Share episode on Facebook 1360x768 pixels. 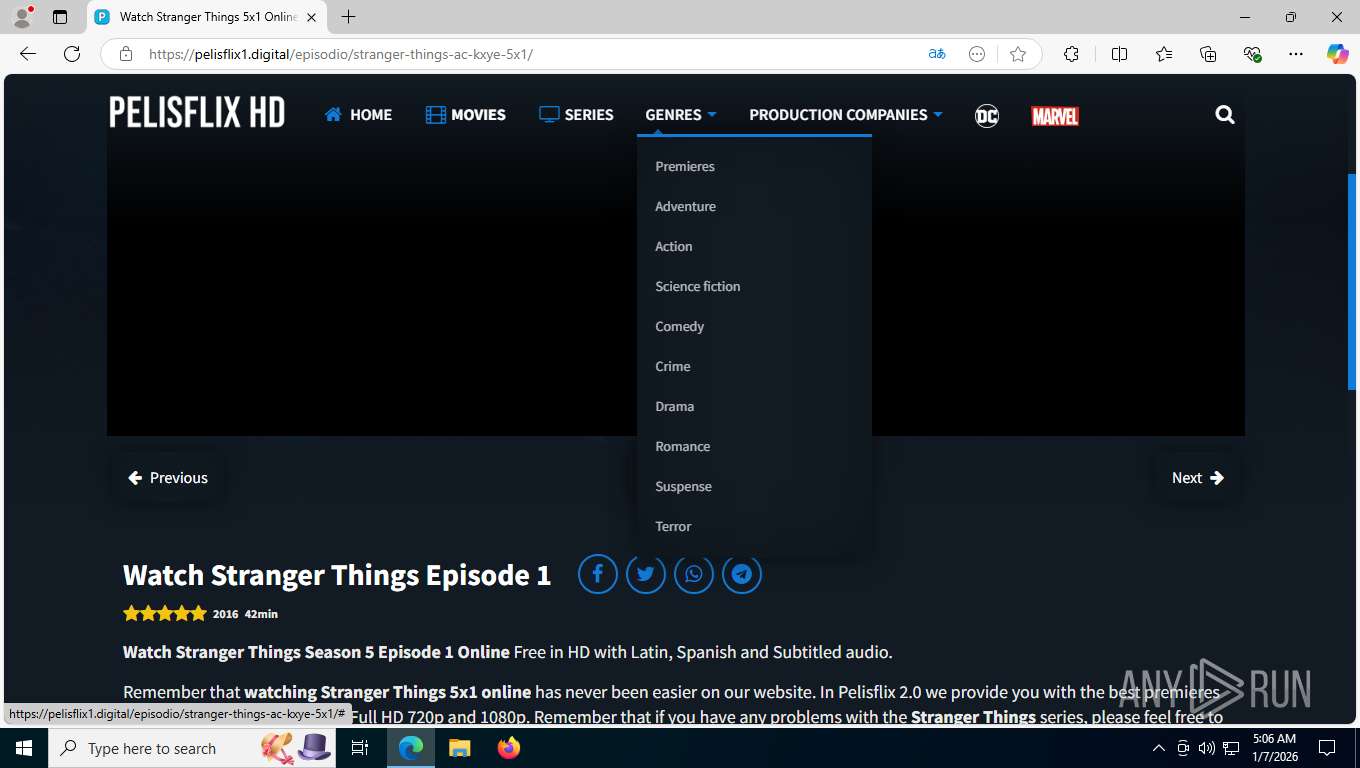click(x=598, y=574)
